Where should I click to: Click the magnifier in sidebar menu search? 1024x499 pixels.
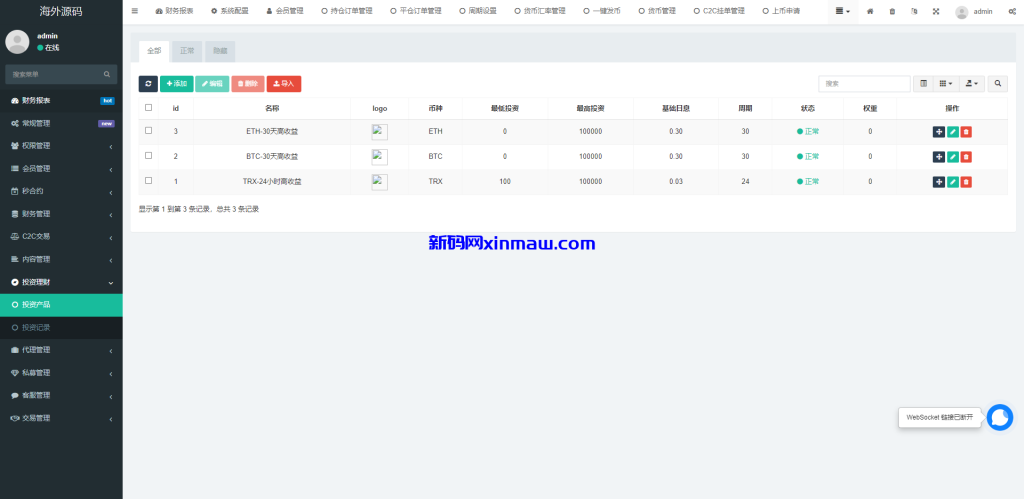click(x=107, y=74)
